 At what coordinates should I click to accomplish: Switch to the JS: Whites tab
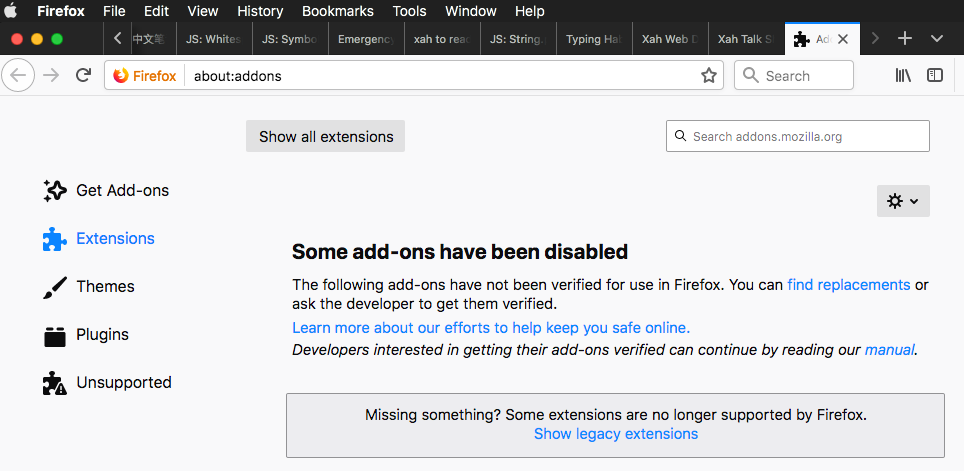click(x=214, y=39)
